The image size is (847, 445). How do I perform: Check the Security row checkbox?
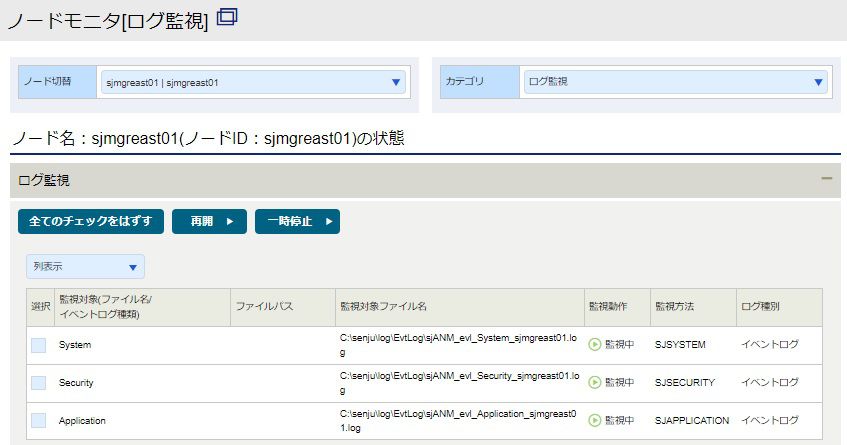click(x=38, y=383)
